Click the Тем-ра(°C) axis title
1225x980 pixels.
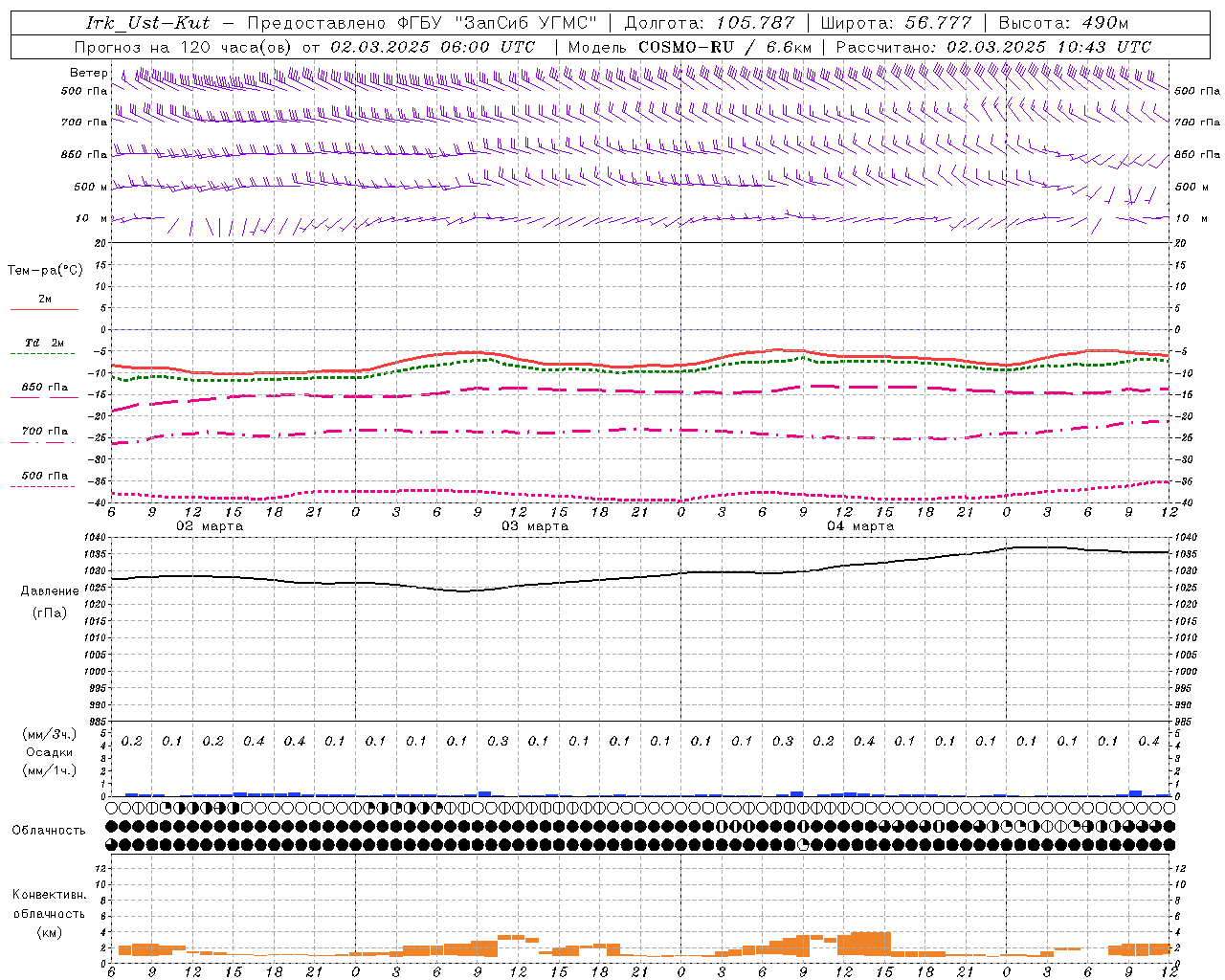[x=45, y=271]
